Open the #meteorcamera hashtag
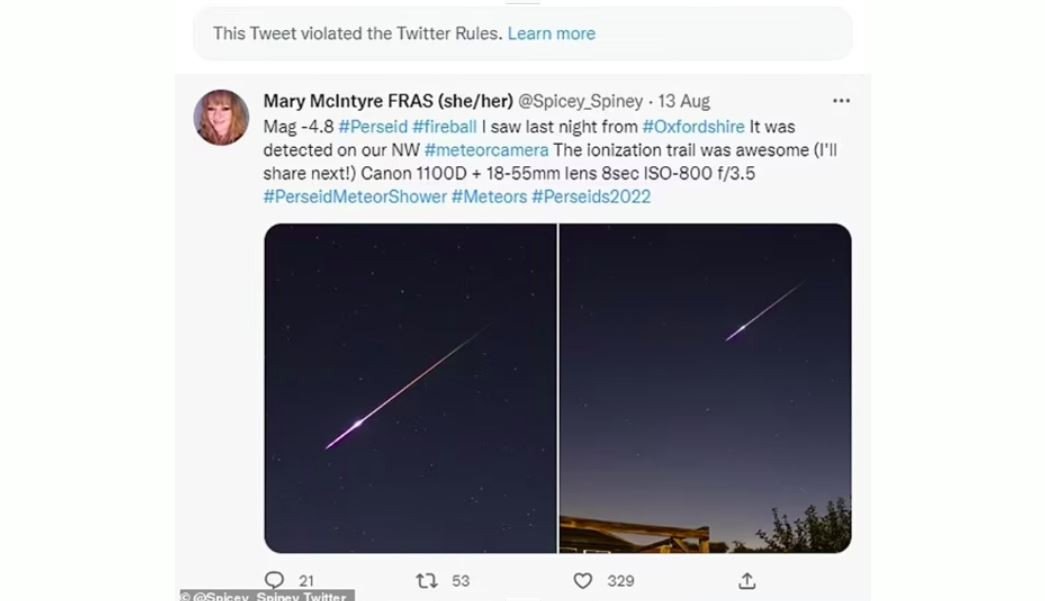This screenshot has width=1045, height=601. 487,150
